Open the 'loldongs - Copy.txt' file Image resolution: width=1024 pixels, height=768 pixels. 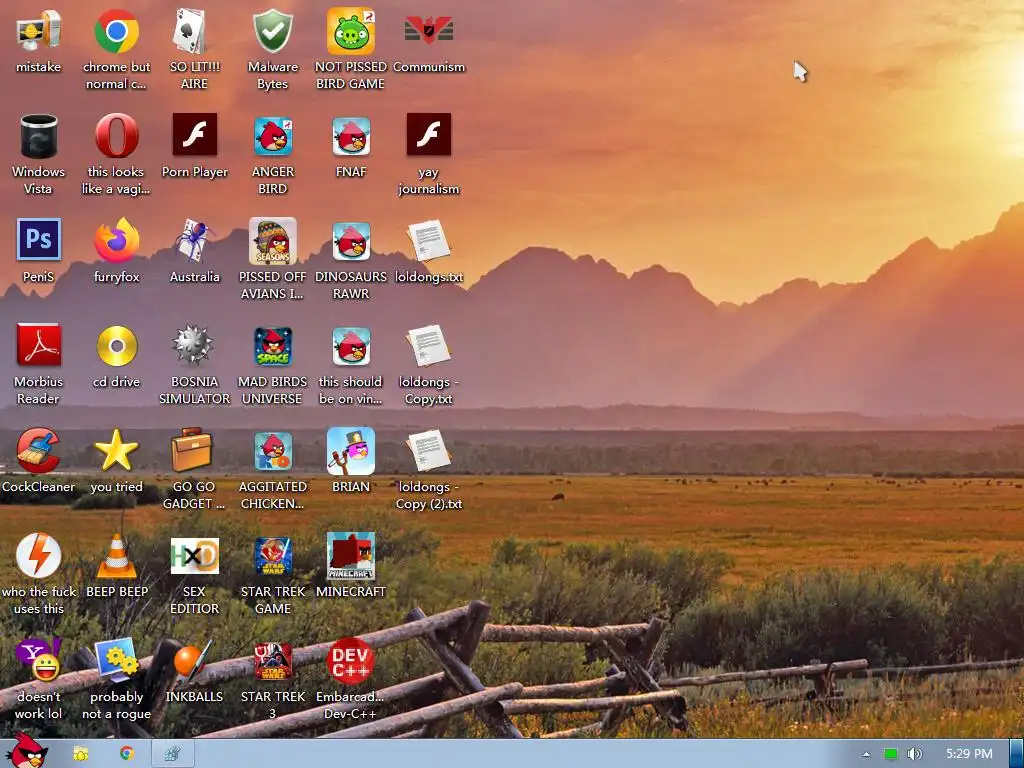(x=428, y=346)
